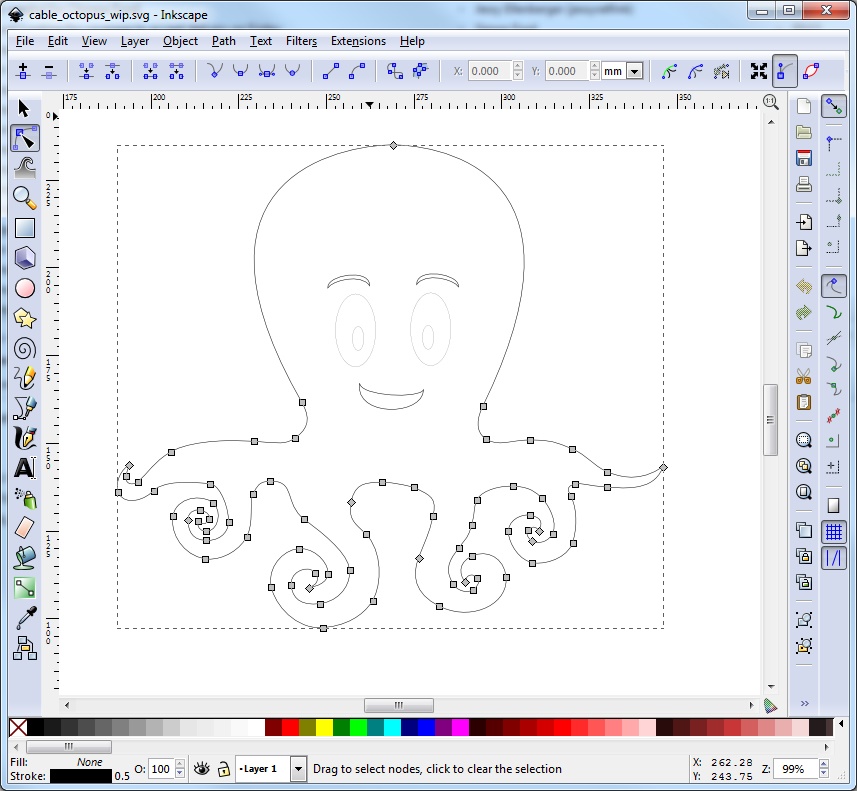The width and height of the screenshot is (857, 791).
Task: Insert new nodes into the selected path
Action: pos(22,71)
